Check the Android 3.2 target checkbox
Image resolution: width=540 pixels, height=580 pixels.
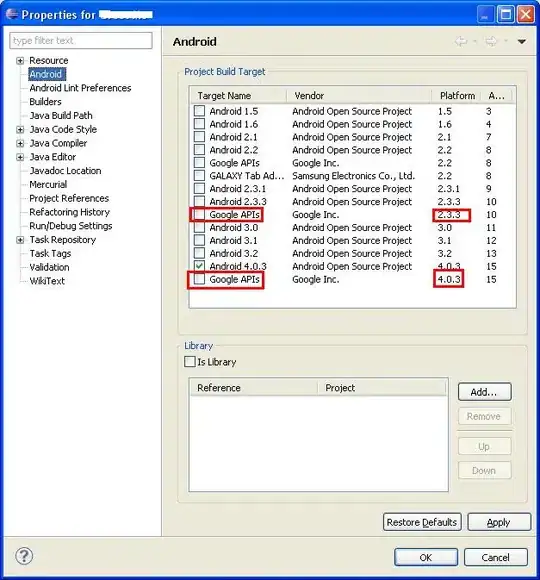click(199, 253)
